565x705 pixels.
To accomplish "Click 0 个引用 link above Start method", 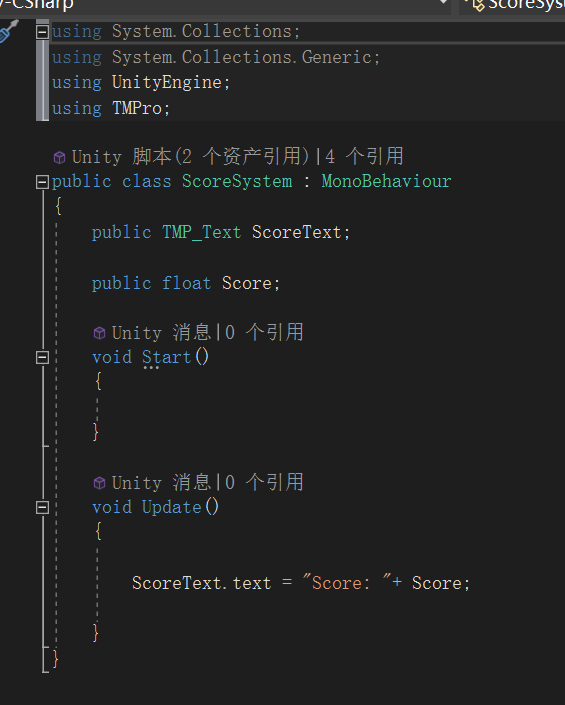I will point(264,333).
